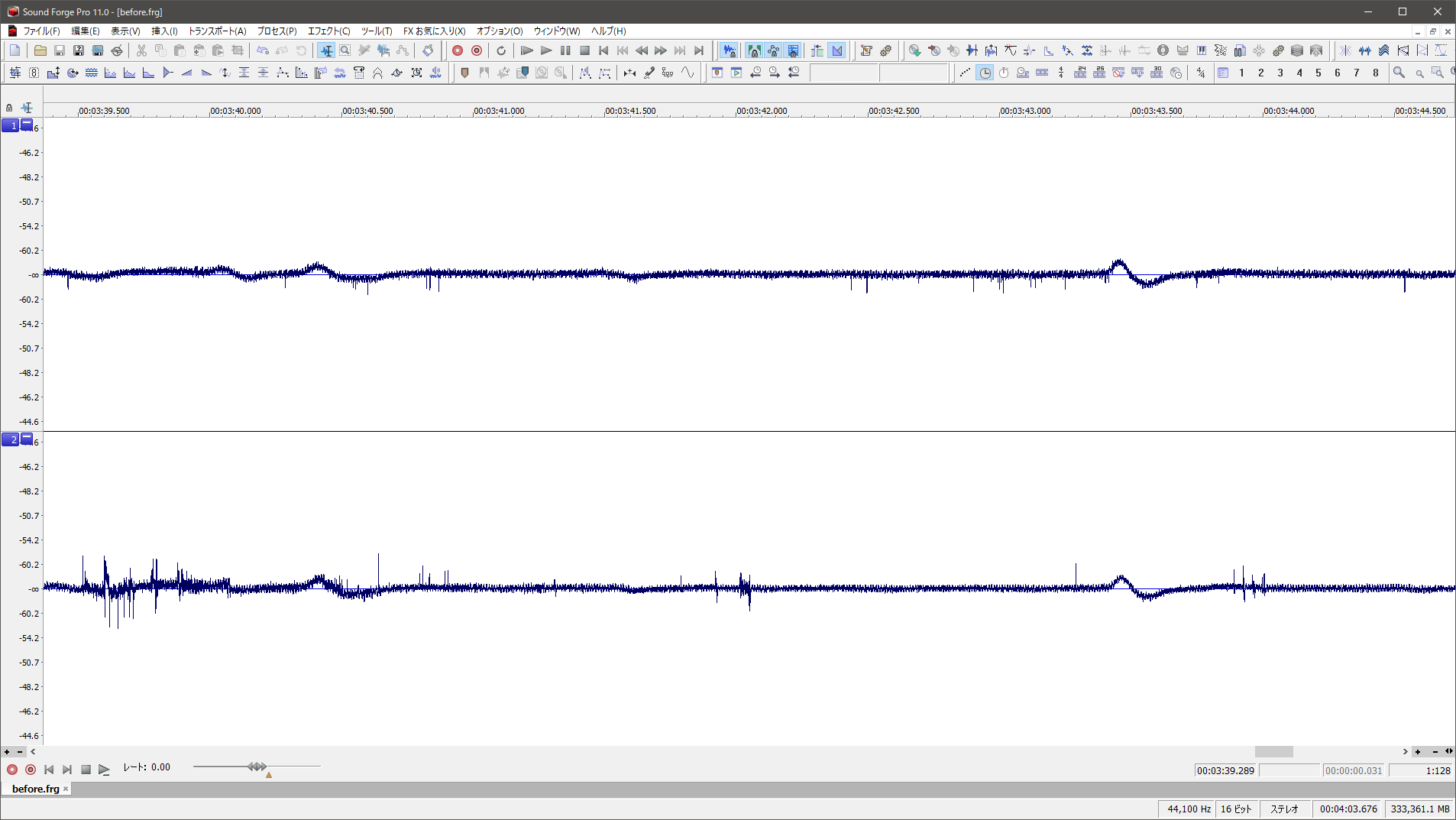This screenshot has width=1456, height=820.
Task: Click the playback rate scrub slider
Action: 257,767
